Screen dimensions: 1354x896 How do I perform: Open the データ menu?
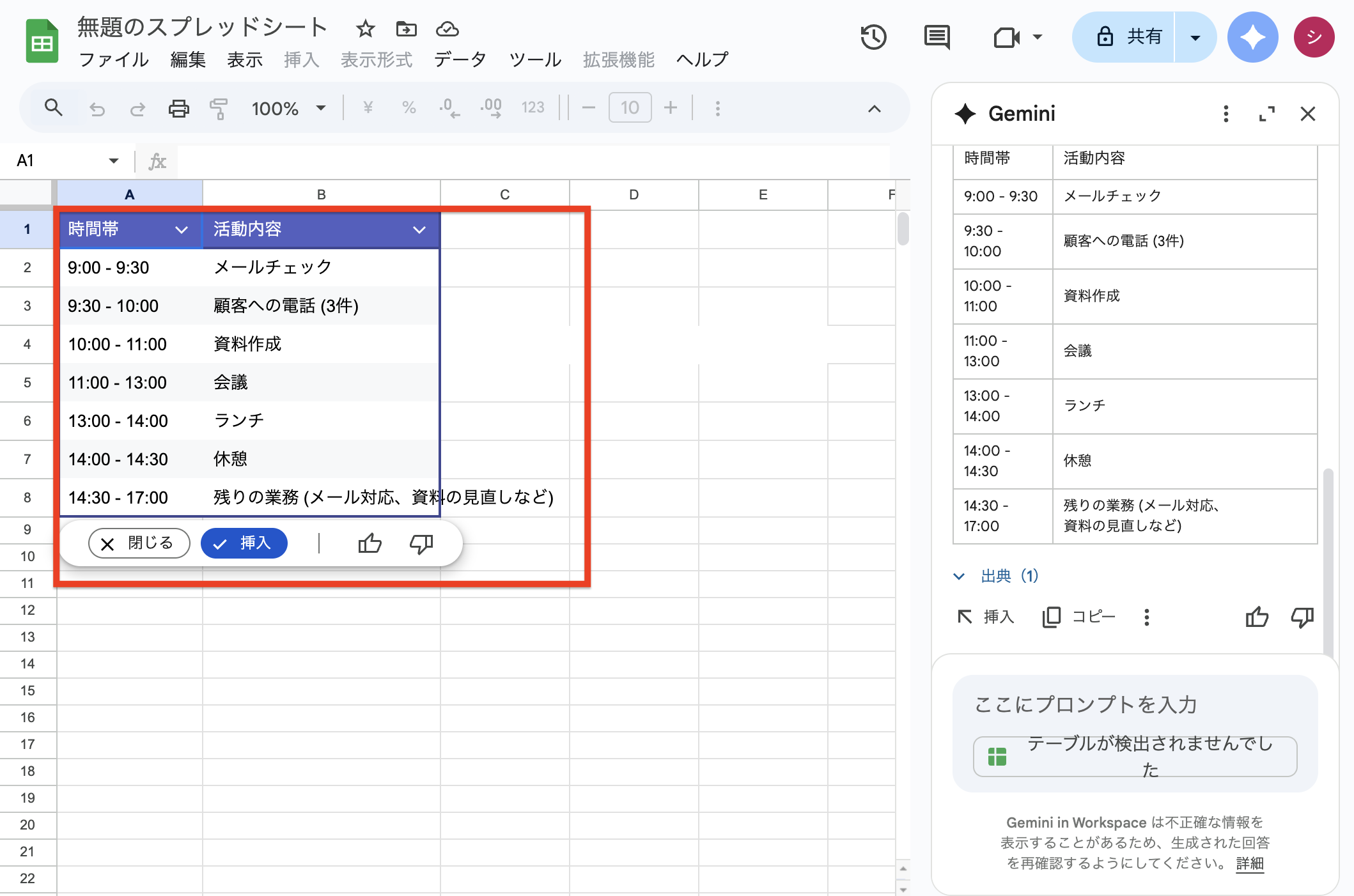(x=460, y=59)
